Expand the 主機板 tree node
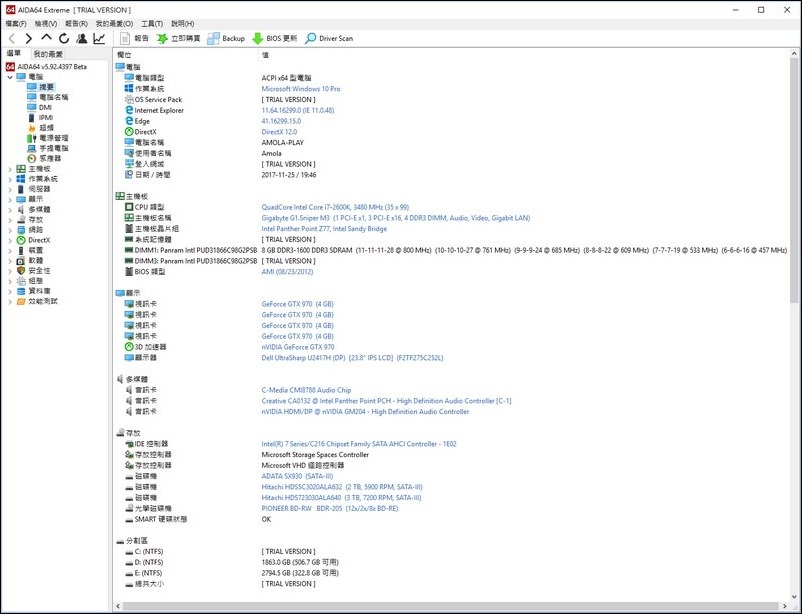This screenshot has width=802, height=614. [10, 169]
